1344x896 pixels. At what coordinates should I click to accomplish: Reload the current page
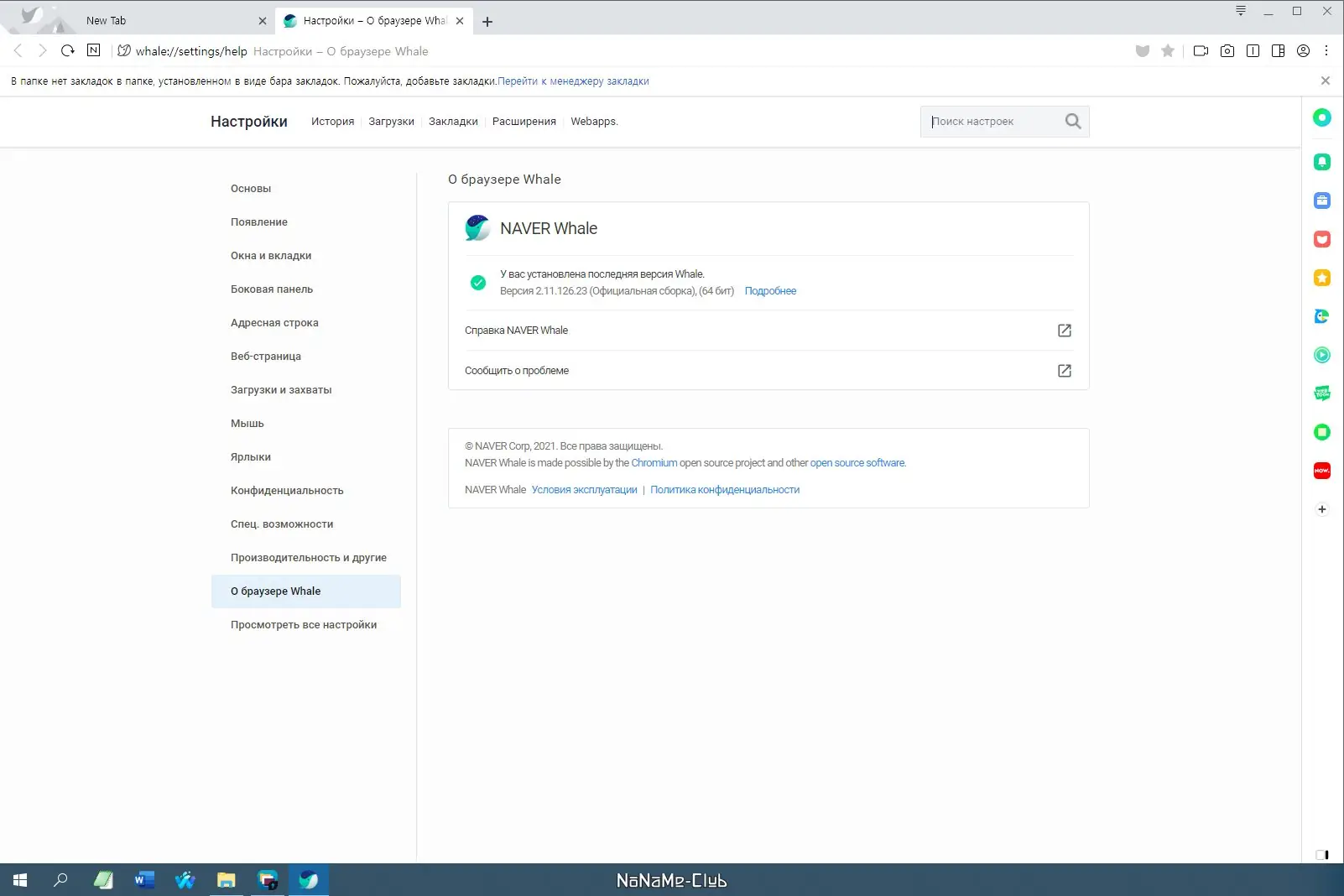68,50
